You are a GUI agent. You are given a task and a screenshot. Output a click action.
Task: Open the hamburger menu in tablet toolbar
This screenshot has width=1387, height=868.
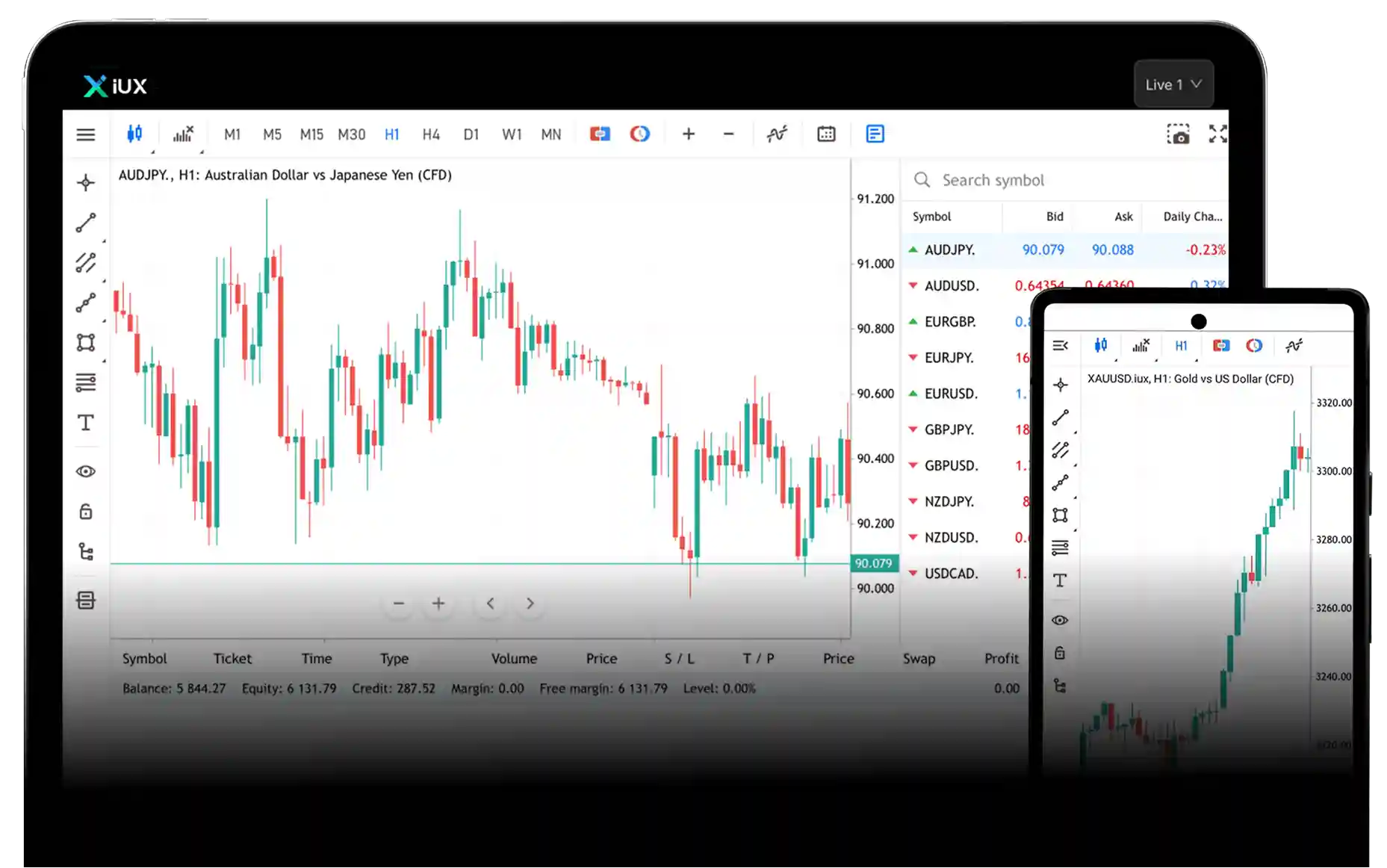[86, 134]
